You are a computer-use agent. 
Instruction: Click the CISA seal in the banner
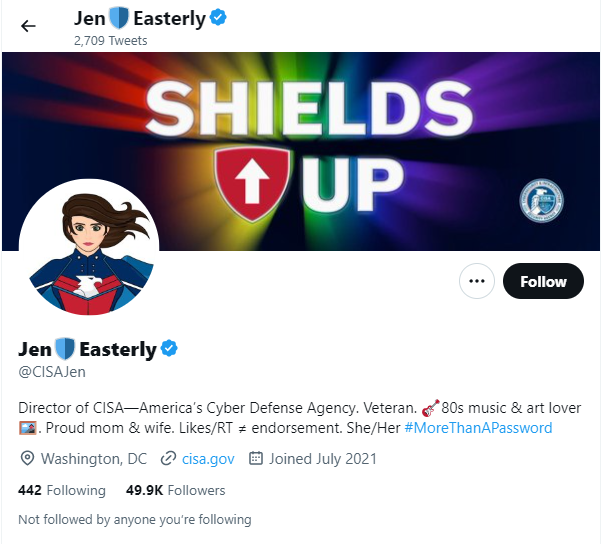point(541,201)
